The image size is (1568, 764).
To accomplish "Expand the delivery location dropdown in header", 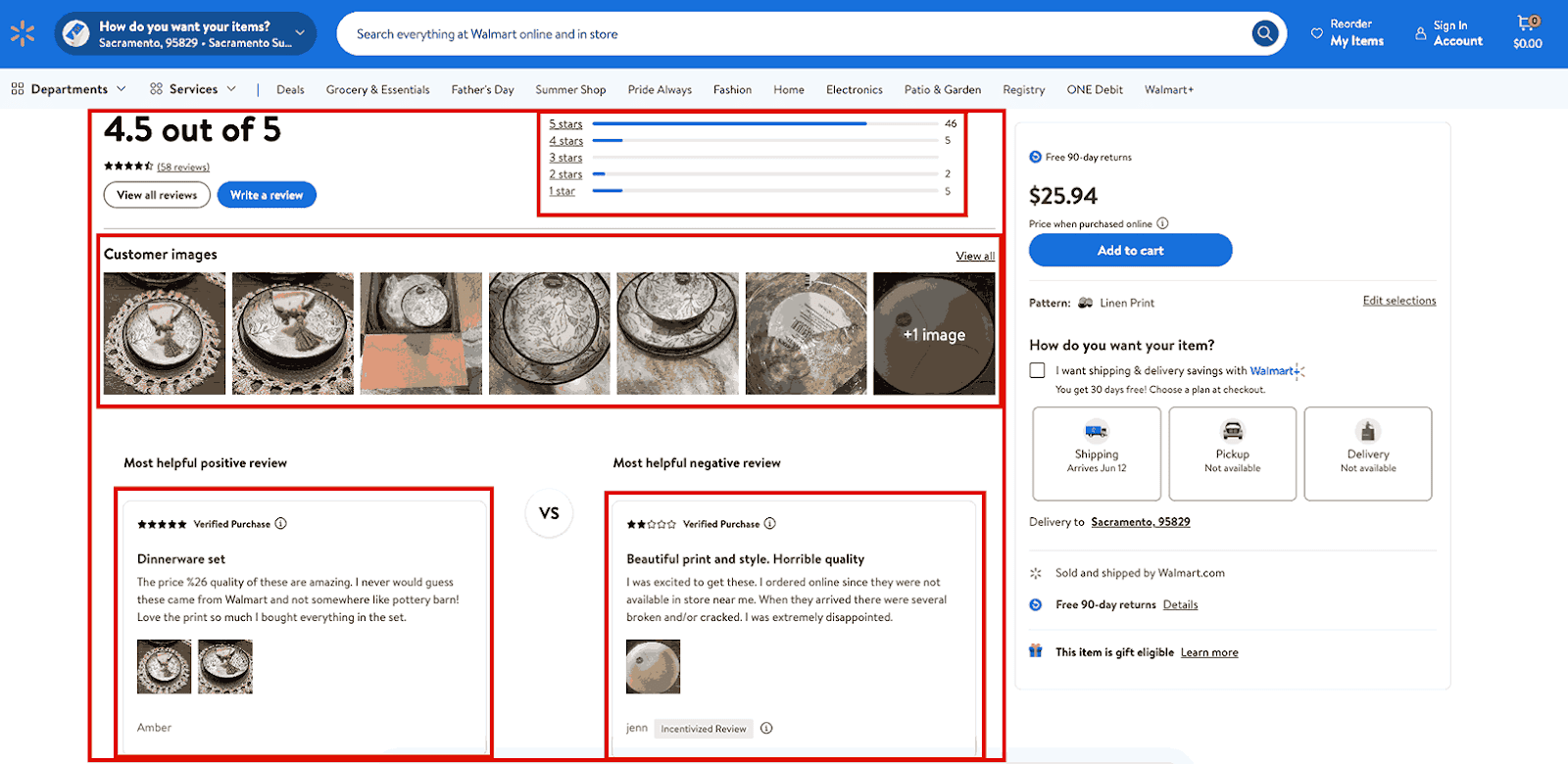I will [300, 33].
